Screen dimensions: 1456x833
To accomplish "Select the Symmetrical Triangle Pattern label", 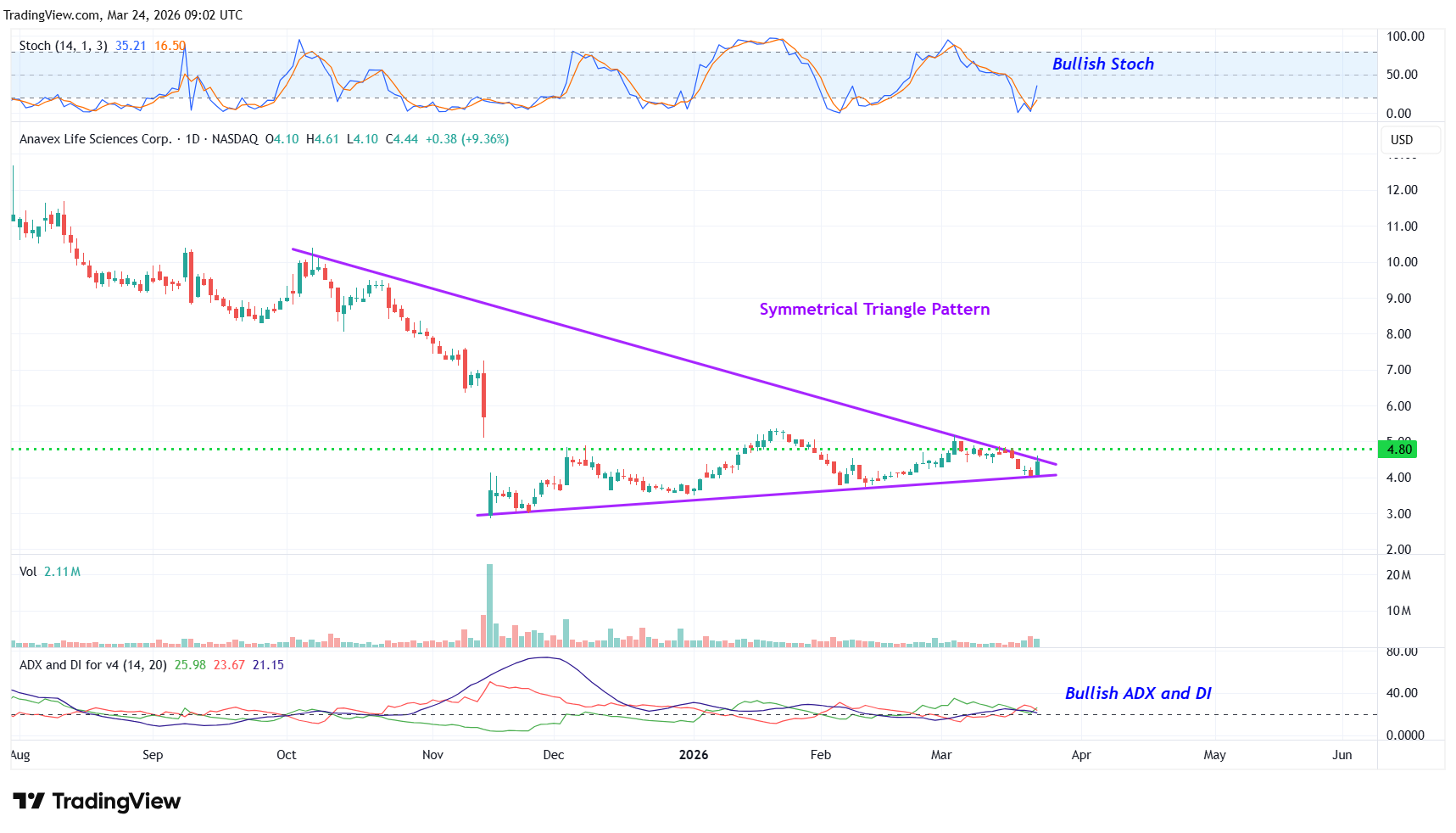I will 874,310.
